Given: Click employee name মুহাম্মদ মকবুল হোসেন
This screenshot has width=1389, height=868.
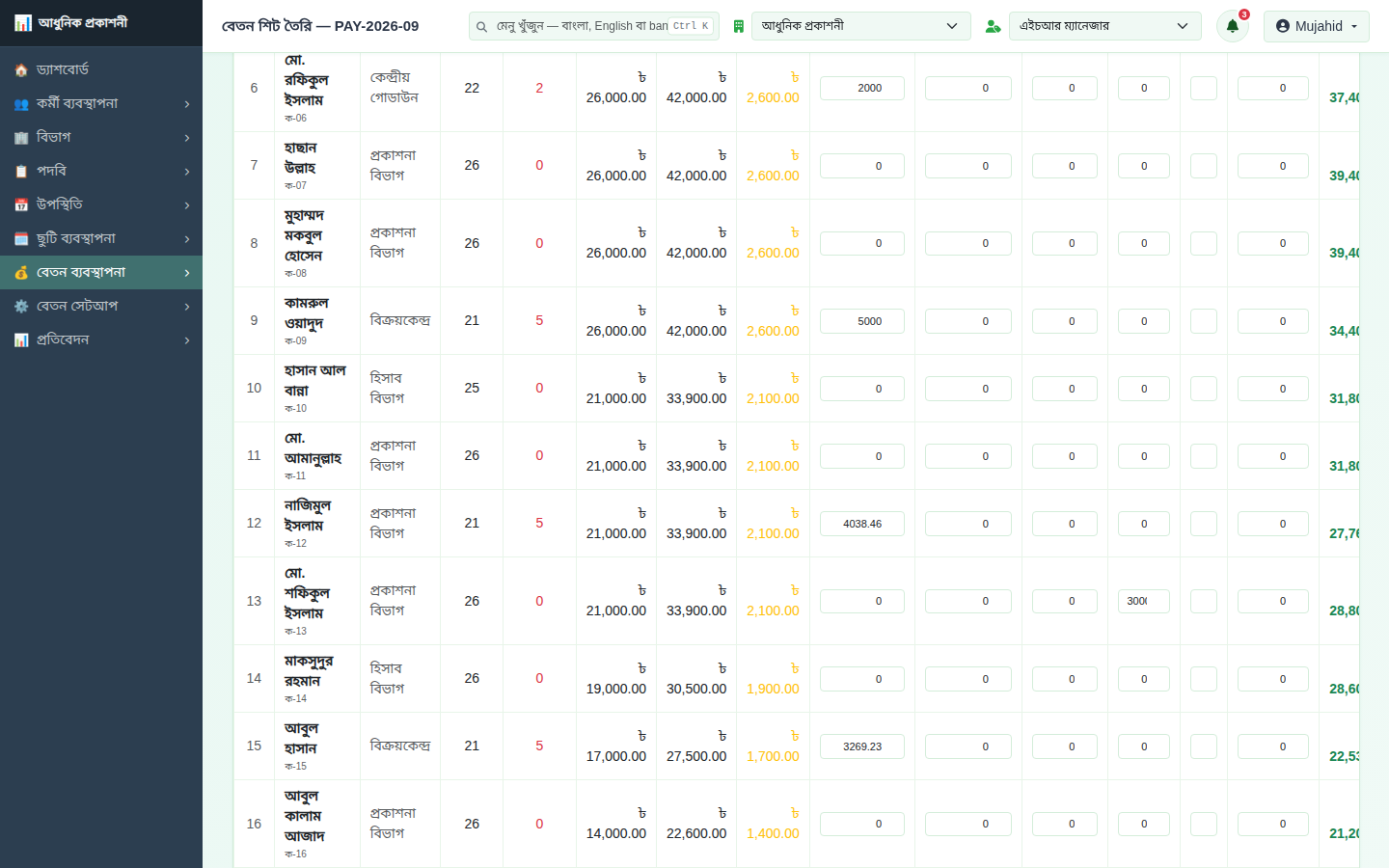Looking at the screenshot, I should pos(305,235).
